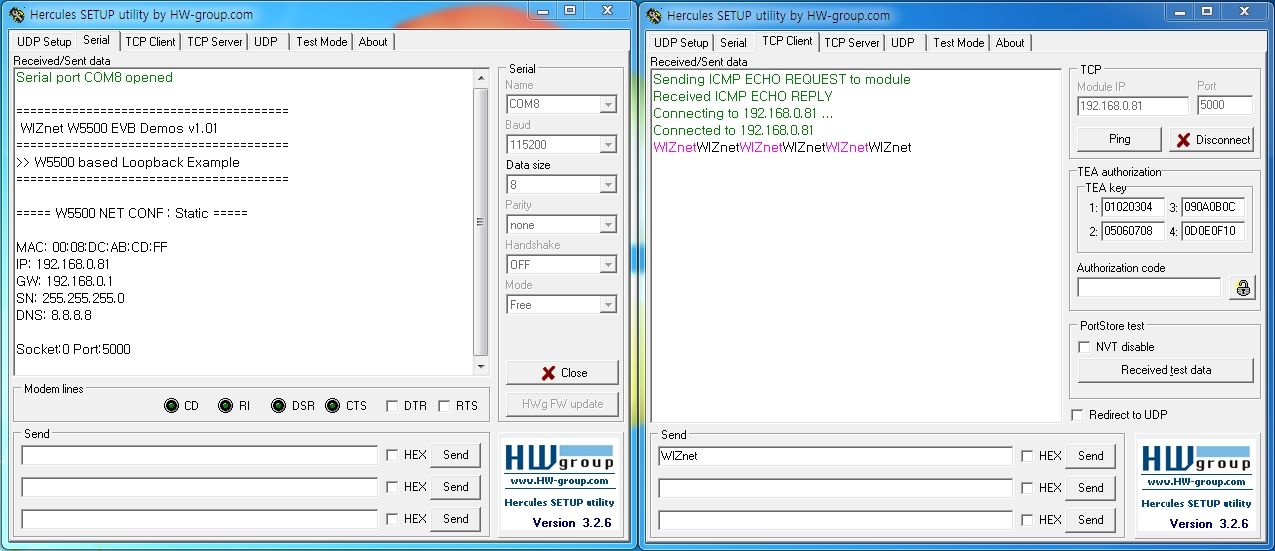The width and height of the screenshot is (1275, 551).
Task: Switch to UDP tab in right window
Action: (903, 43)
